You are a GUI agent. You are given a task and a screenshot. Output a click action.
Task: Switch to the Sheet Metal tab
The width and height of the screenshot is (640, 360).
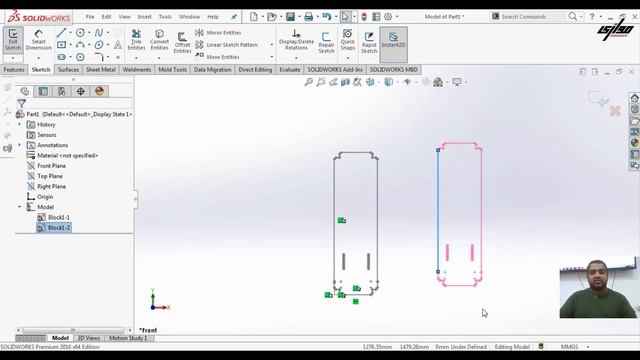pyautogui.click(x=100, y=70)
